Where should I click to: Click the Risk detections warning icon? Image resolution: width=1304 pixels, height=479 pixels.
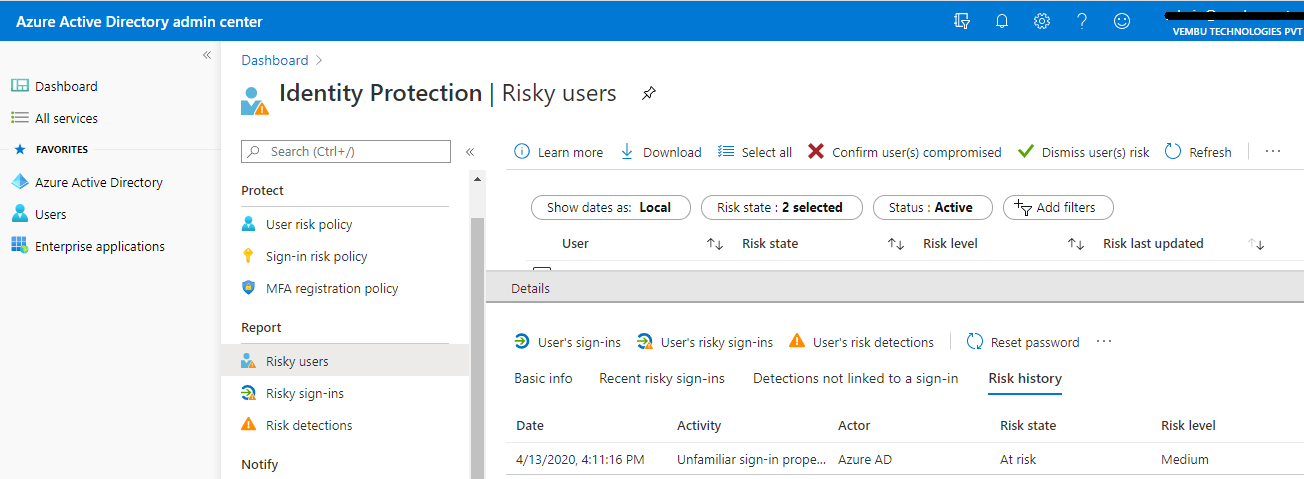pos(249,425)
